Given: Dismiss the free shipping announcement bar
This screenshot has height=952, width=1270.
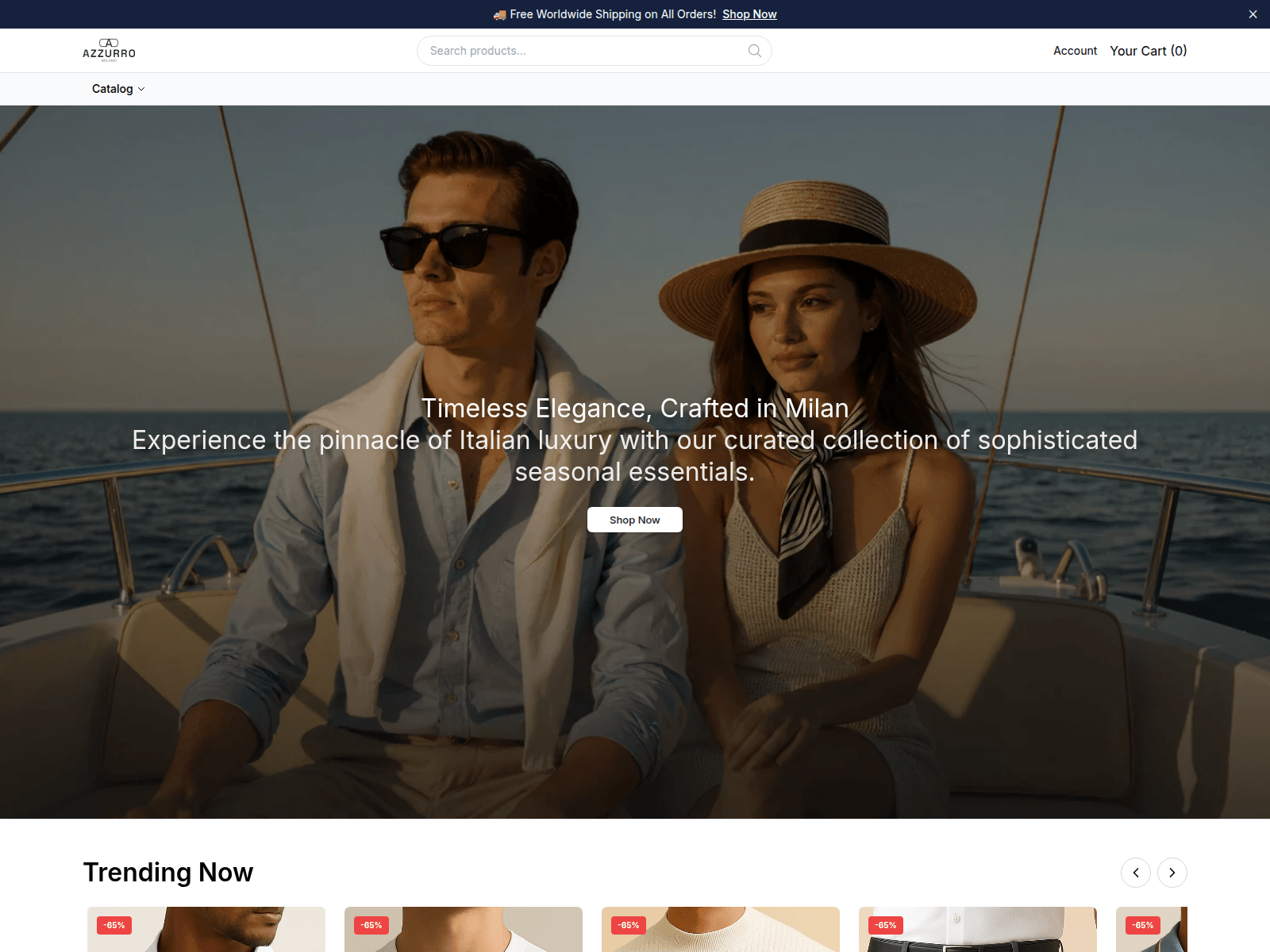Looking at the screenshot, I should (x=1253, y=14).
